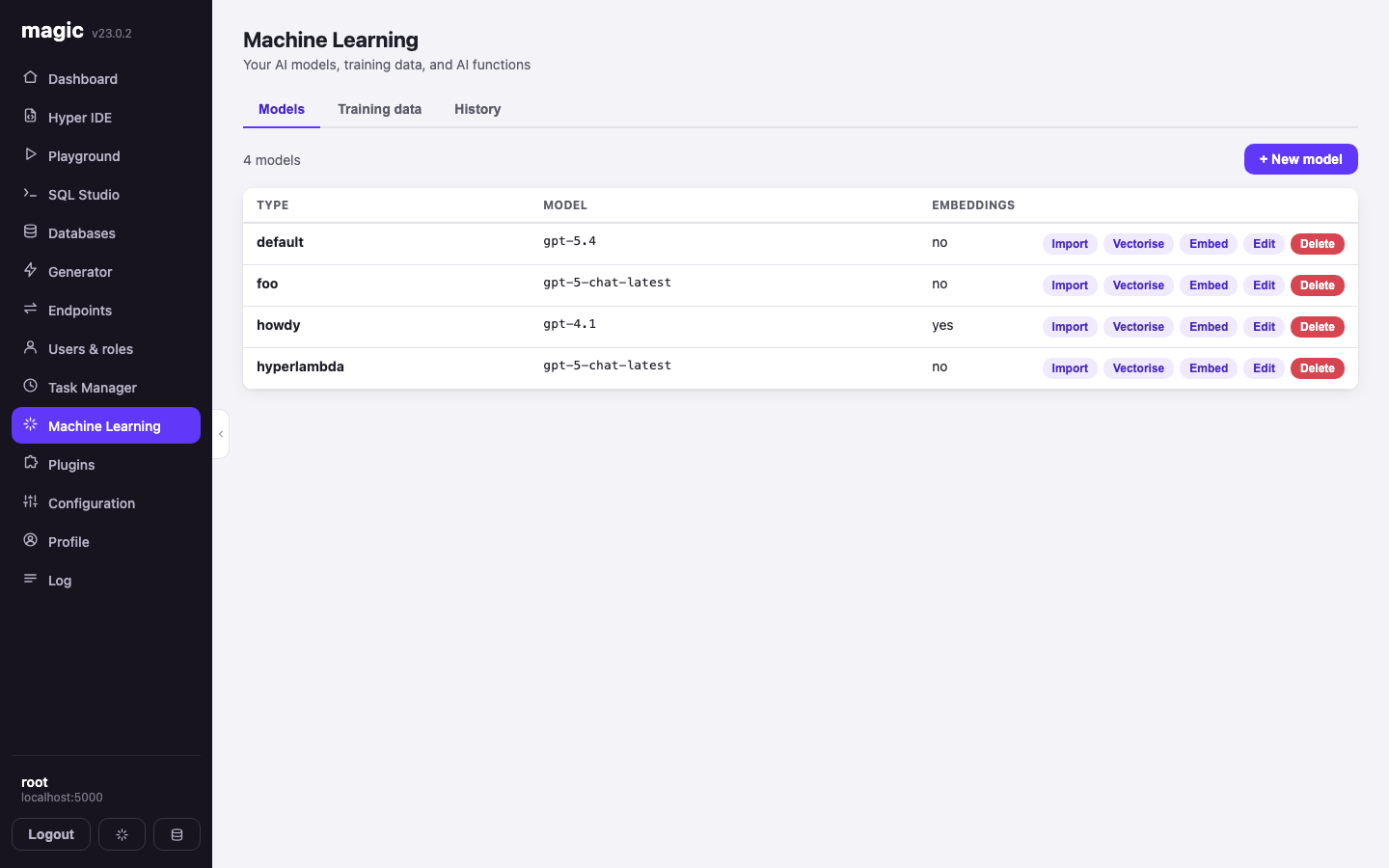The image size is (1389, 868).
Task: Click the EMBEDDINGS column header
Action: point(973,205)
